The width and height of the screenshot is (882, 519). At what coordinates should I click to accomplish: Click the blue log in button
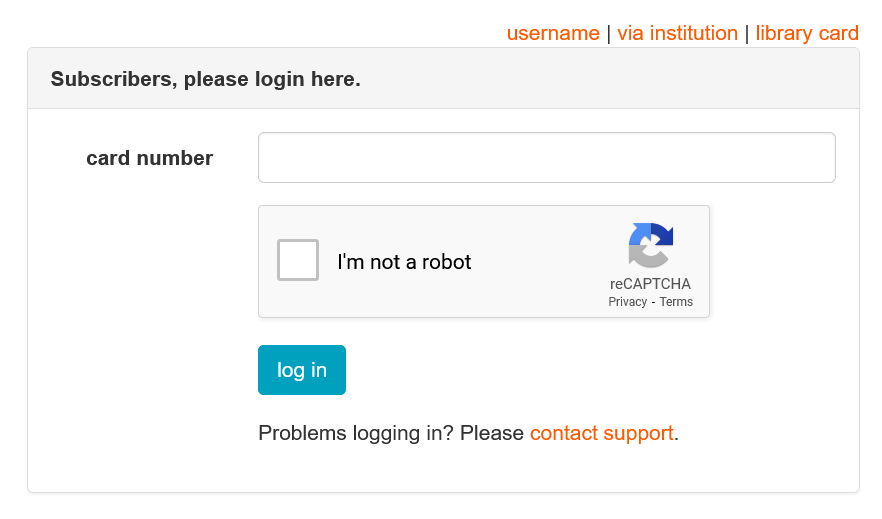pos(302,370)
